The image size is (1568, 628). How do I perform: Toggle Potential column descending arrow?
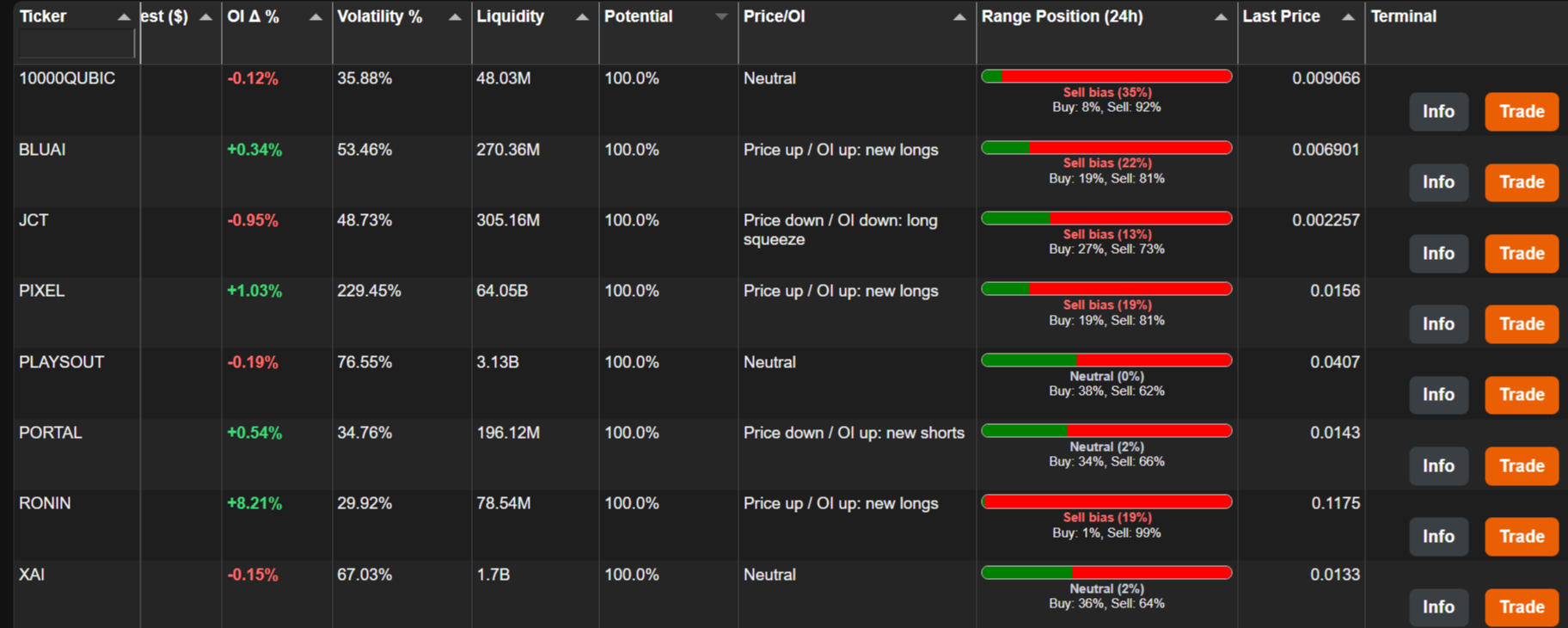tap(721, 17)
